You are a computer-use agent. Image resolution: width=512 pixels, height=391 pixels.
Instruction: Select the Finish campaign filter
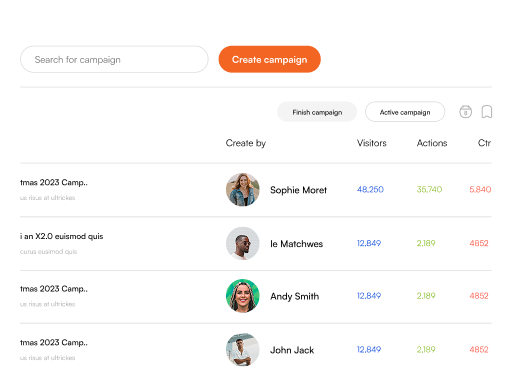317,112
